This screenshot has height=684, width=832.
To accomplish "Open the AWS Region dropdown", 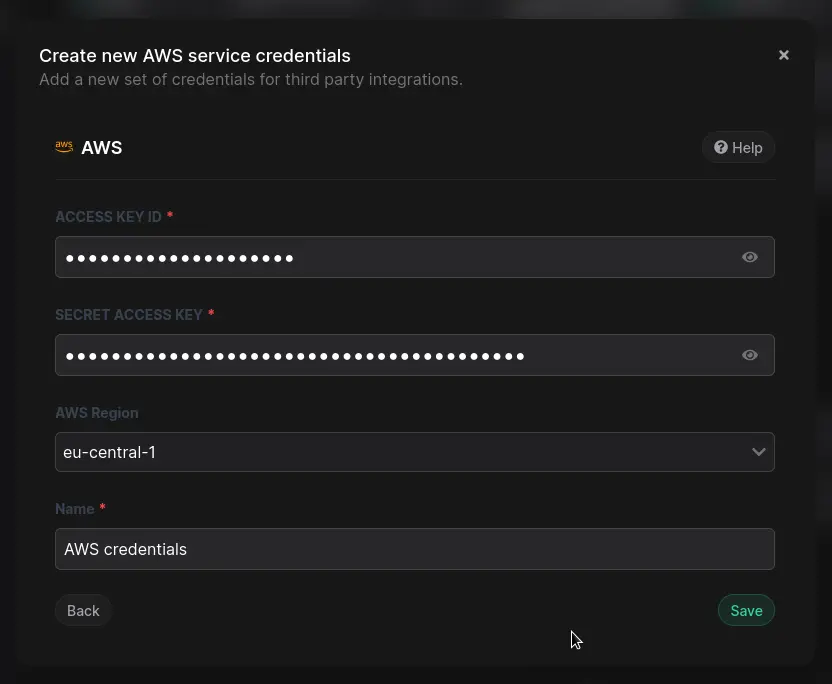I will click(x=400, y=452).
